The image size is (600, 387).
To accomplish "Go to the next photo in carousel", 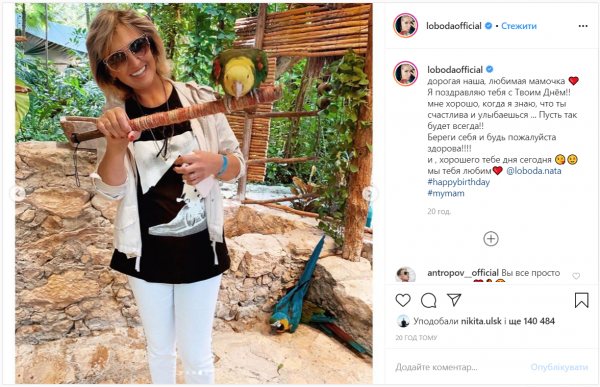I will 369,194.
